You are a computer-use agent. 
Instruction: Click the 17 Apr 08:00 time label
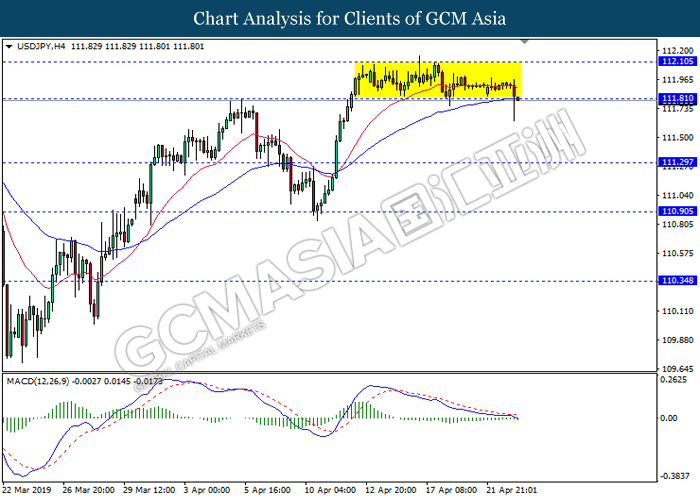(451, 490)
